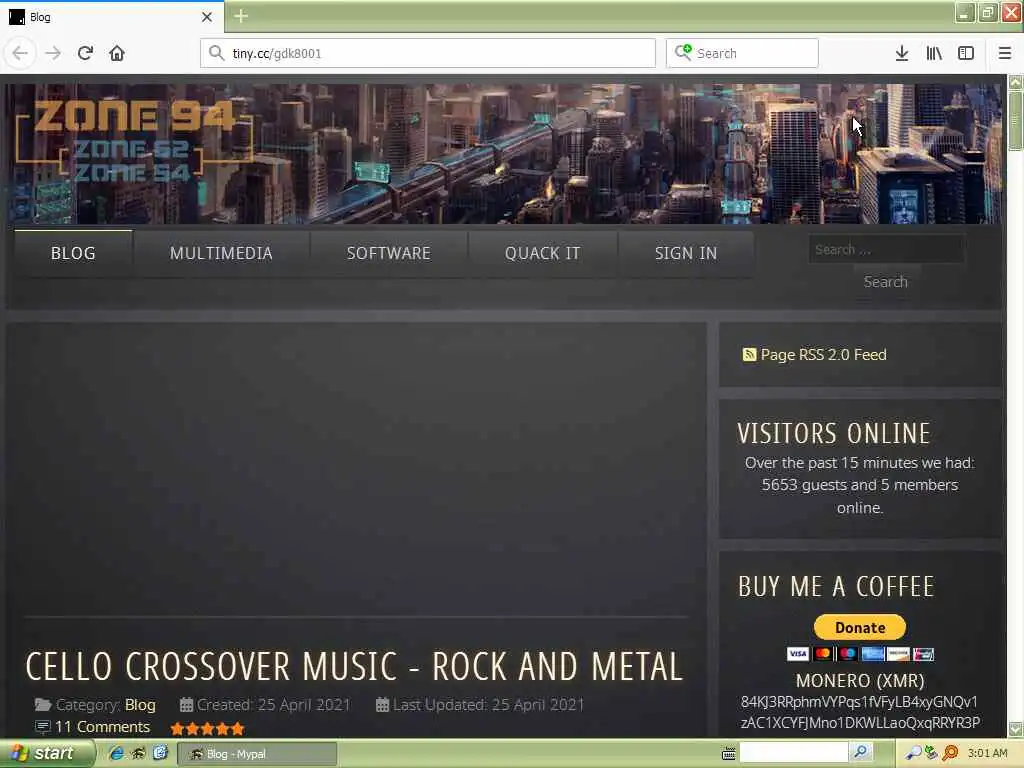
Task: Click the safely remove hardware tray icon
Action: 931,753
